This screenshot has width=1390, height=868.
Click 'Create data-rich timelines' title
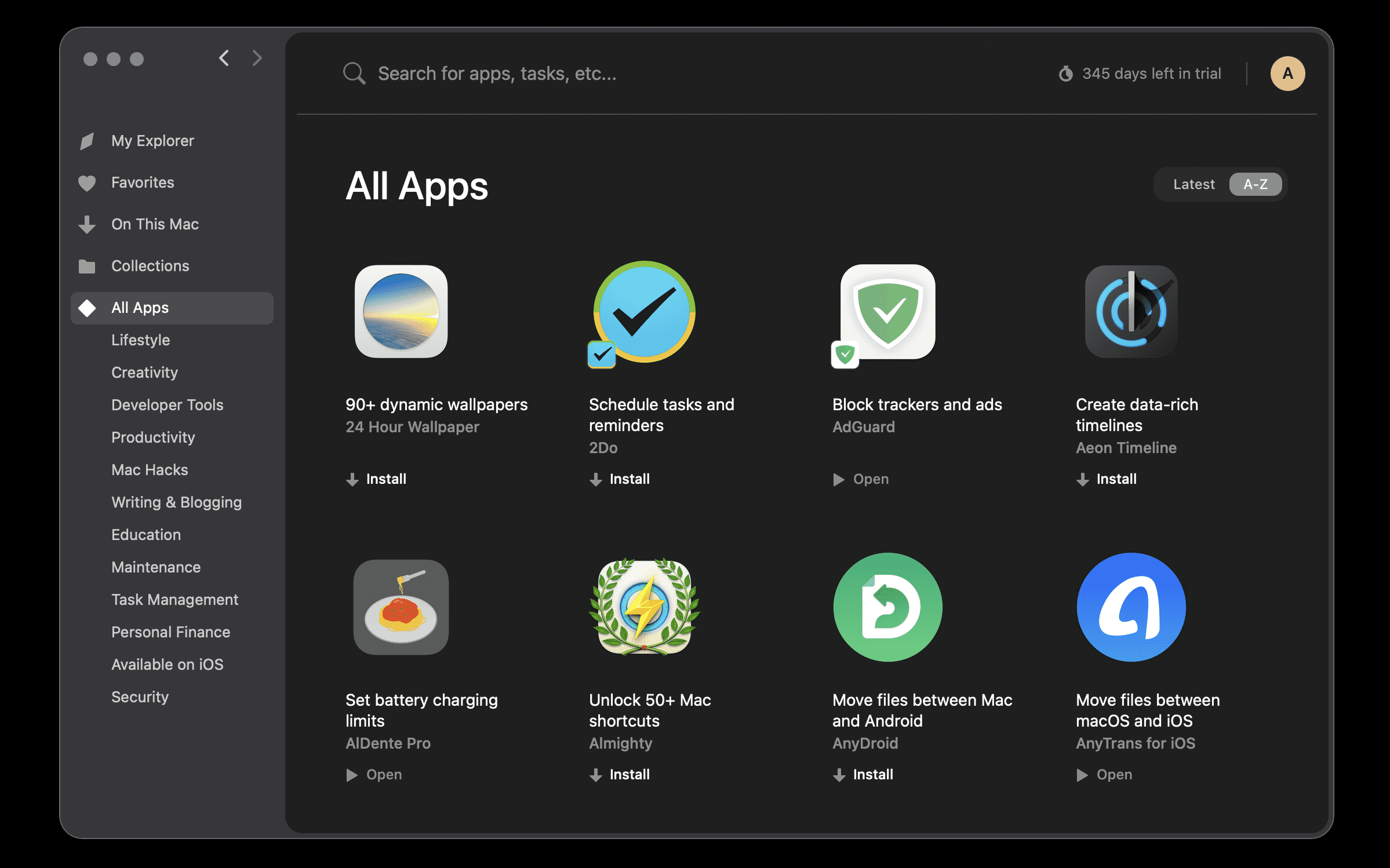pyautogui.click(x=1137, y=415)
